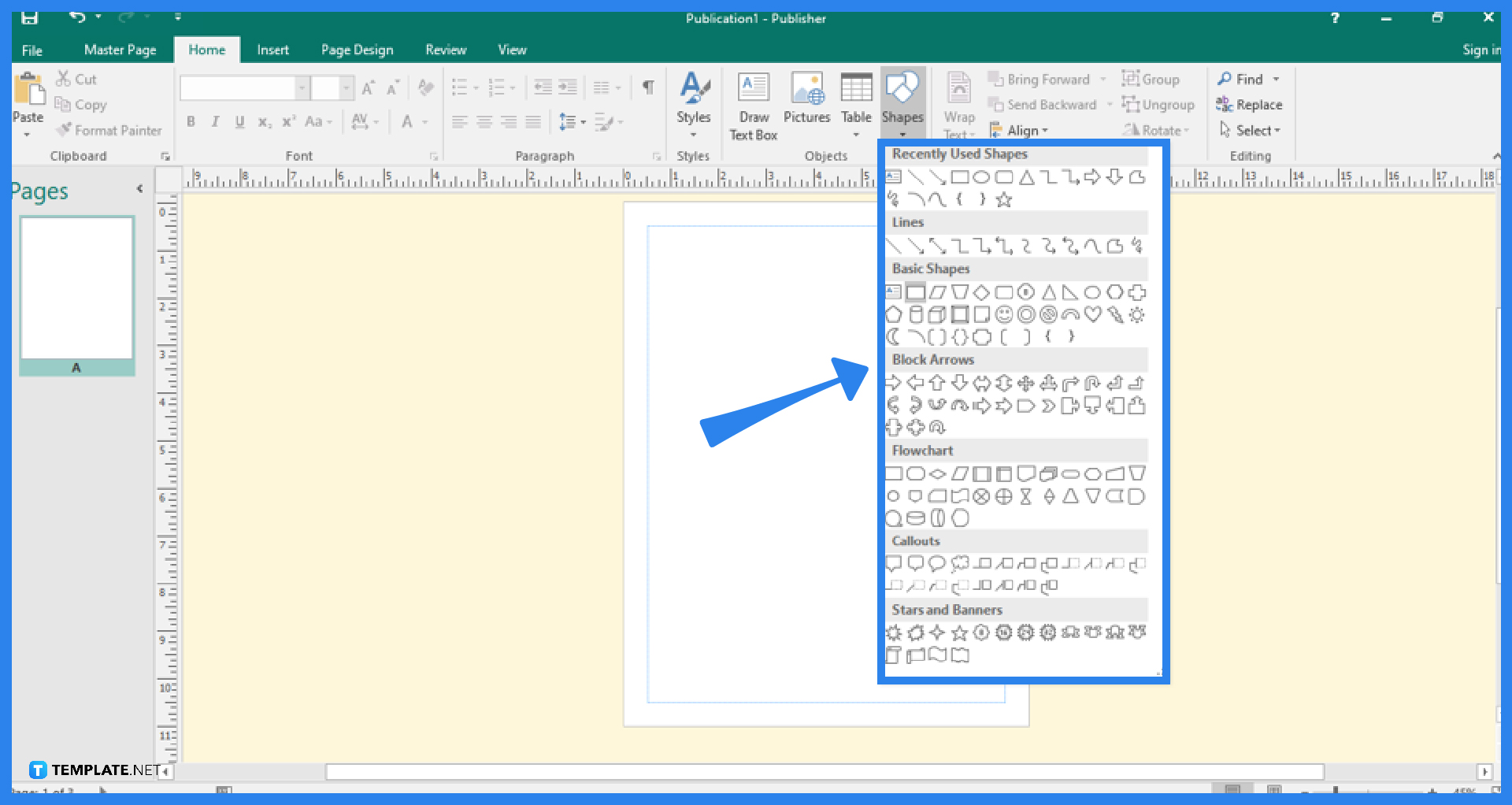
Task: Pick a 5-point star from Stars and Banners
Action: pos(959,632)
